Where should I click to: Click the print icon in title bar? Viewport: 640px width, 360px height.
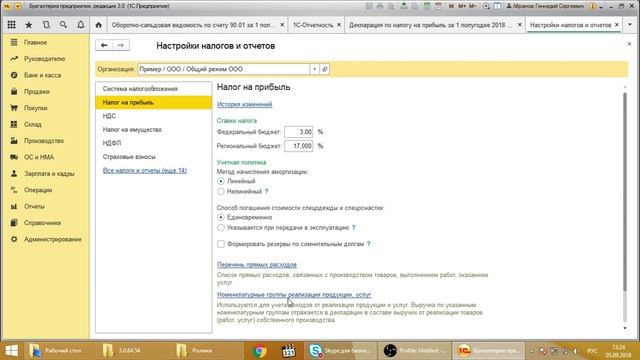(380, 6)
